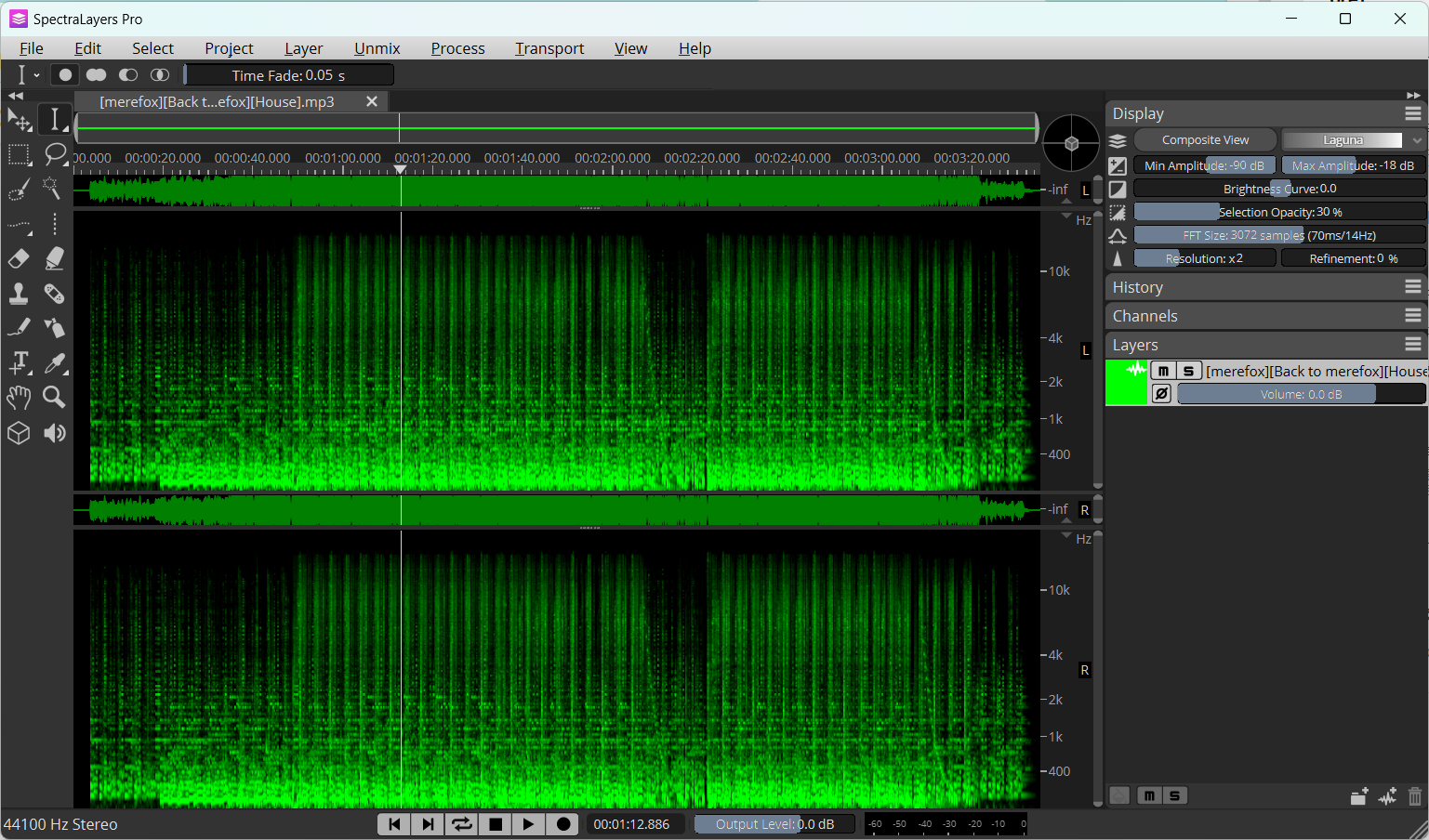Screen dimensions: 1429x840
Task: Select the Rectangular selection tool
Action: pos(19,154)
